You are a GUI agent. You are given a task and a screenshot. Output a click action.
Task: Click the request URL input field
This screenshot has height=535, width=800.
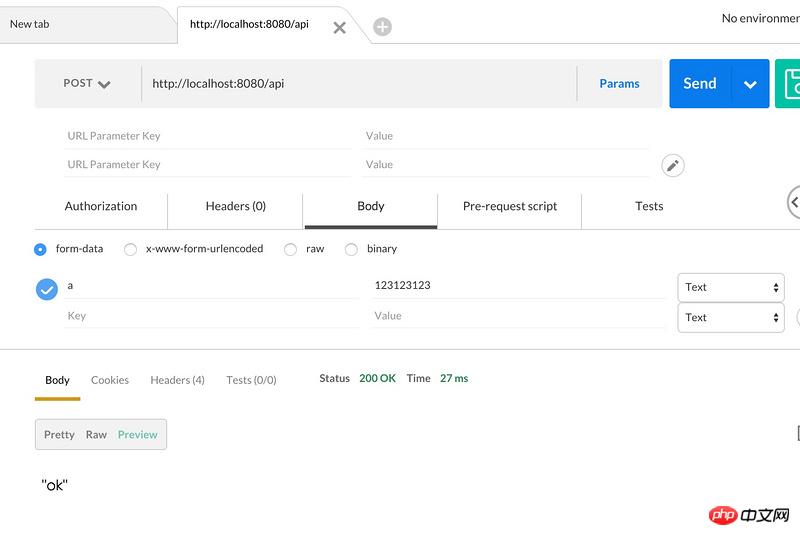(x=358, y=84)
